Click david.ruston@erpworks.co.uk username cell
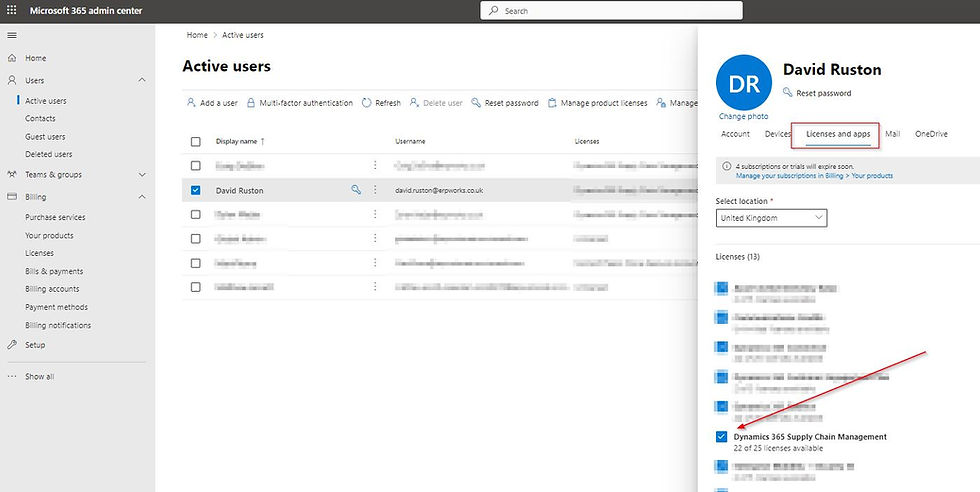 click(439, 190)
